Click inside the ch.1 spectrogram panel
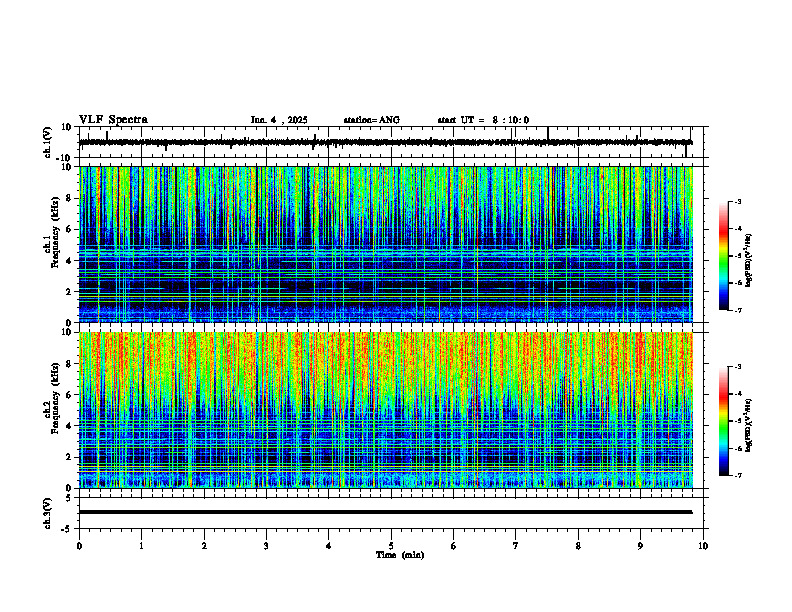The image size is (792, 612). pos(386,244)
